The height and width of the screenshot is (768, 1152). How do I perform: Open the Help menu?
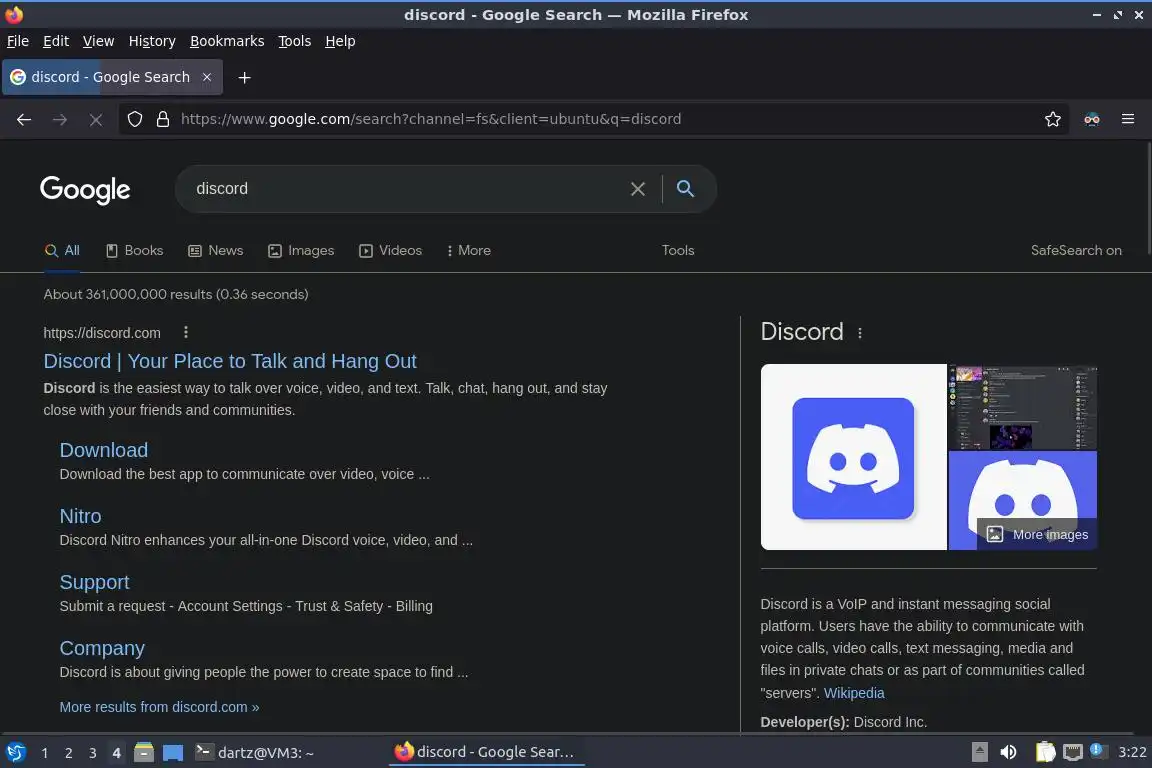(x=340, y=41)
